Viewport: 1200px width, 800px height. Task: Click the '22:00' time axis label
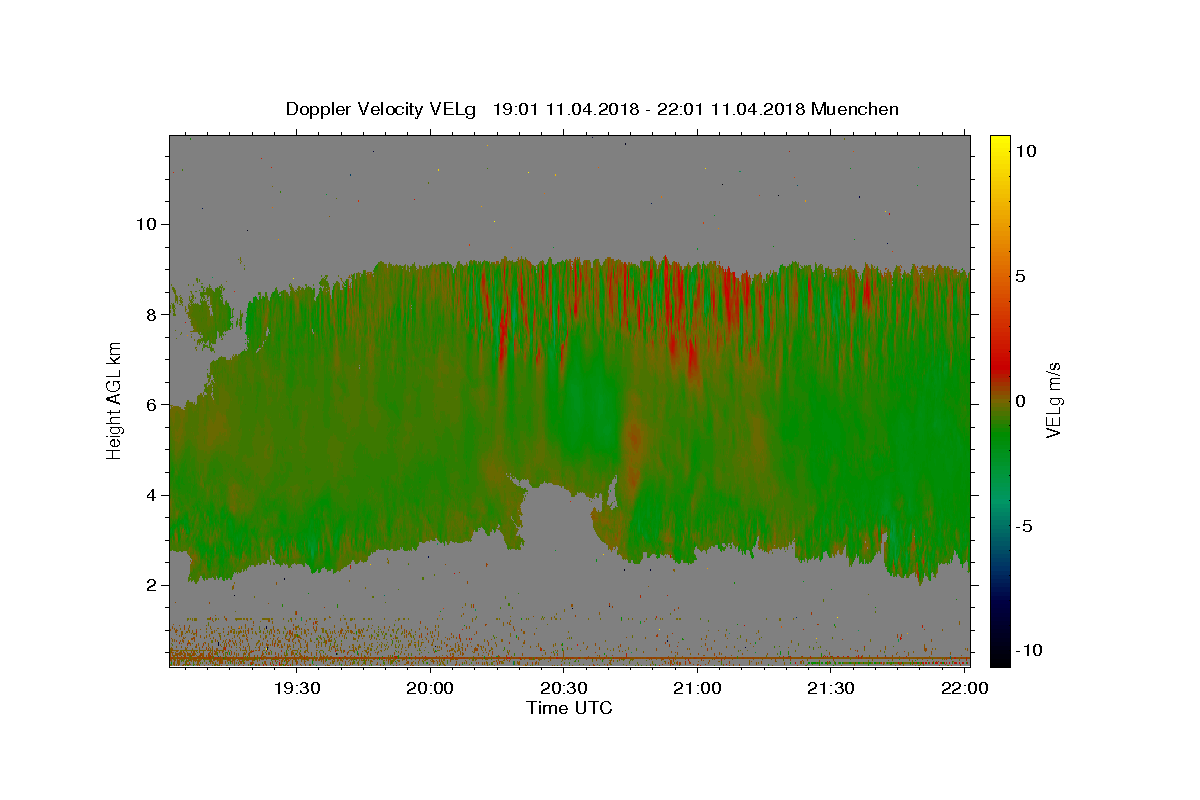[x=964, y=688]
